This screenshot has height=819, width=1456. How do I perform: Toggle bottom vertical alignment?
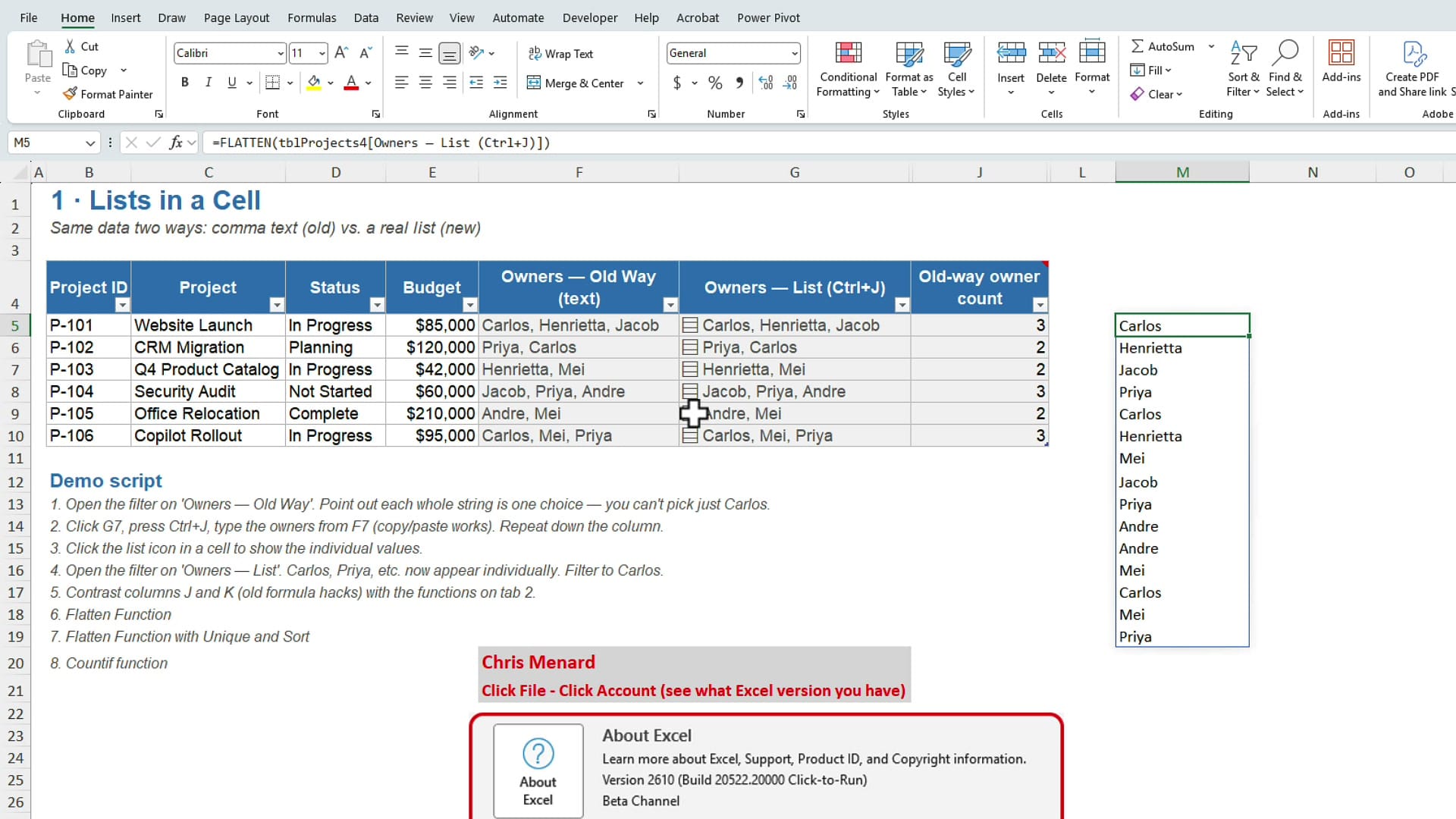[x=450, y=53]
